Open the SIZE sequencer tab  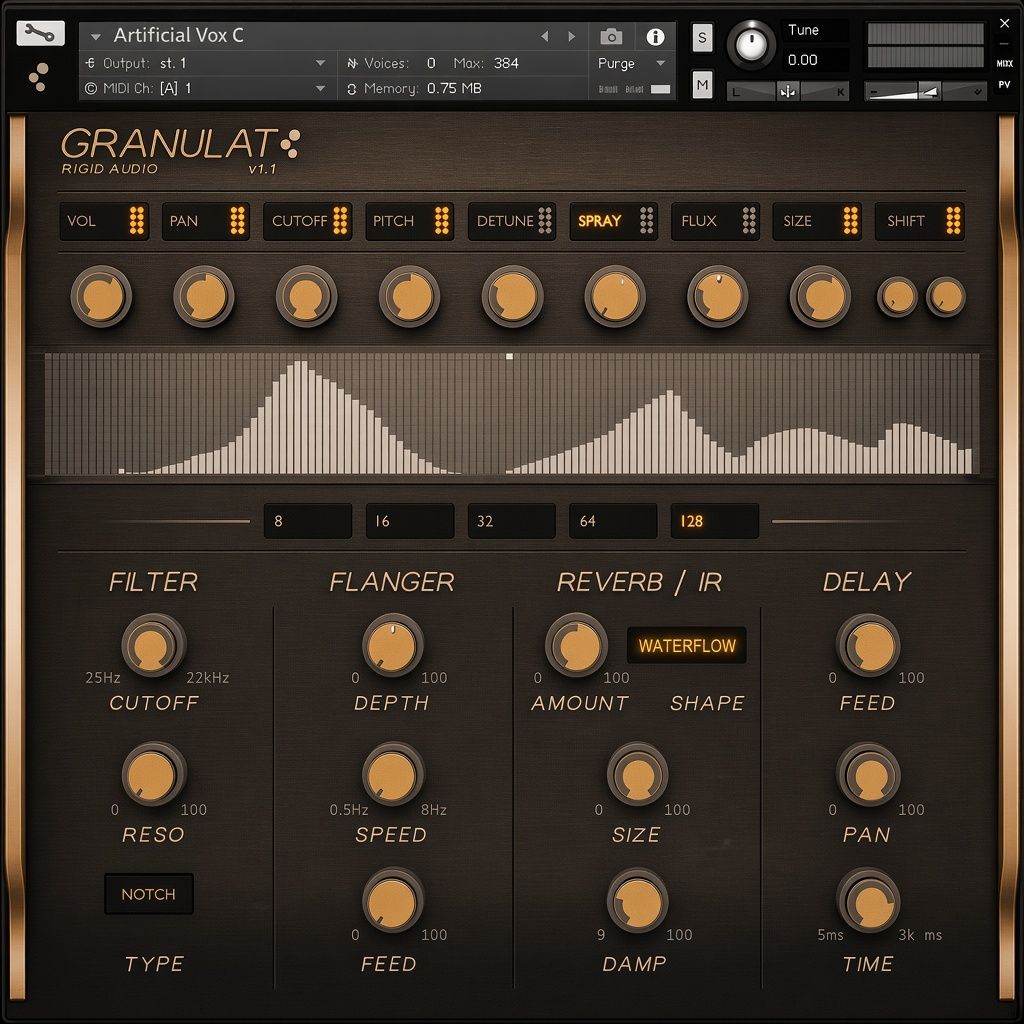pyautogui.click(x=817, y=221)
